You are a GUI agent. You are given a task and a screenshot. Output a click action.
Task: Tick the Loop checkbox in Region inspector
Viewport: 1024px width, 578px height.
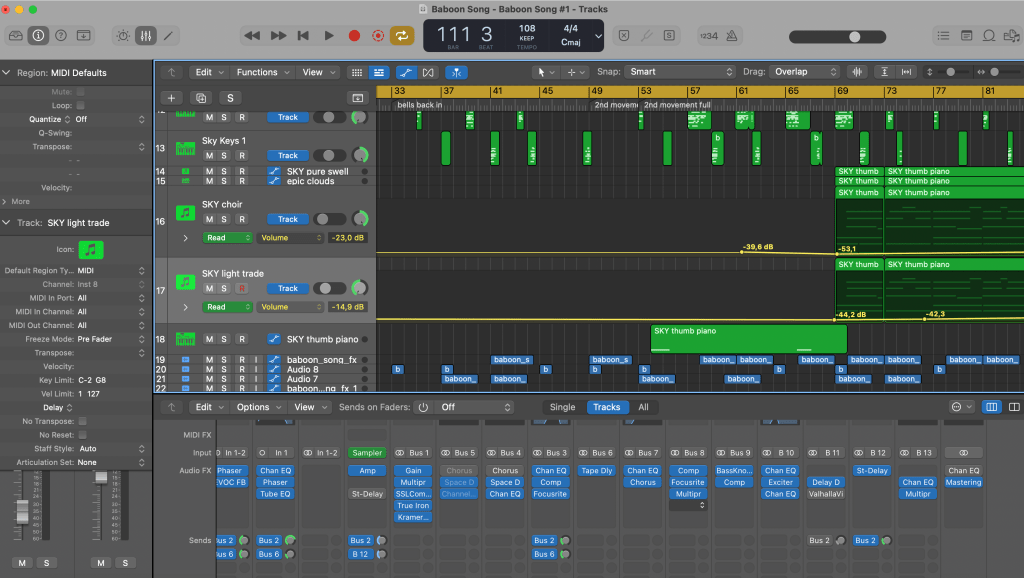click(80, 105)
